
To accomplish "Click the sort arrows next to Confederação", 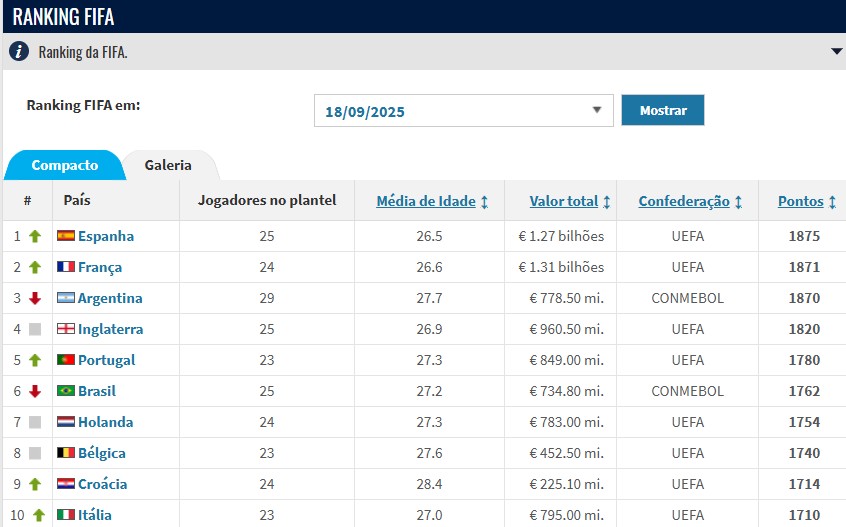I will (x=739, y=202).
